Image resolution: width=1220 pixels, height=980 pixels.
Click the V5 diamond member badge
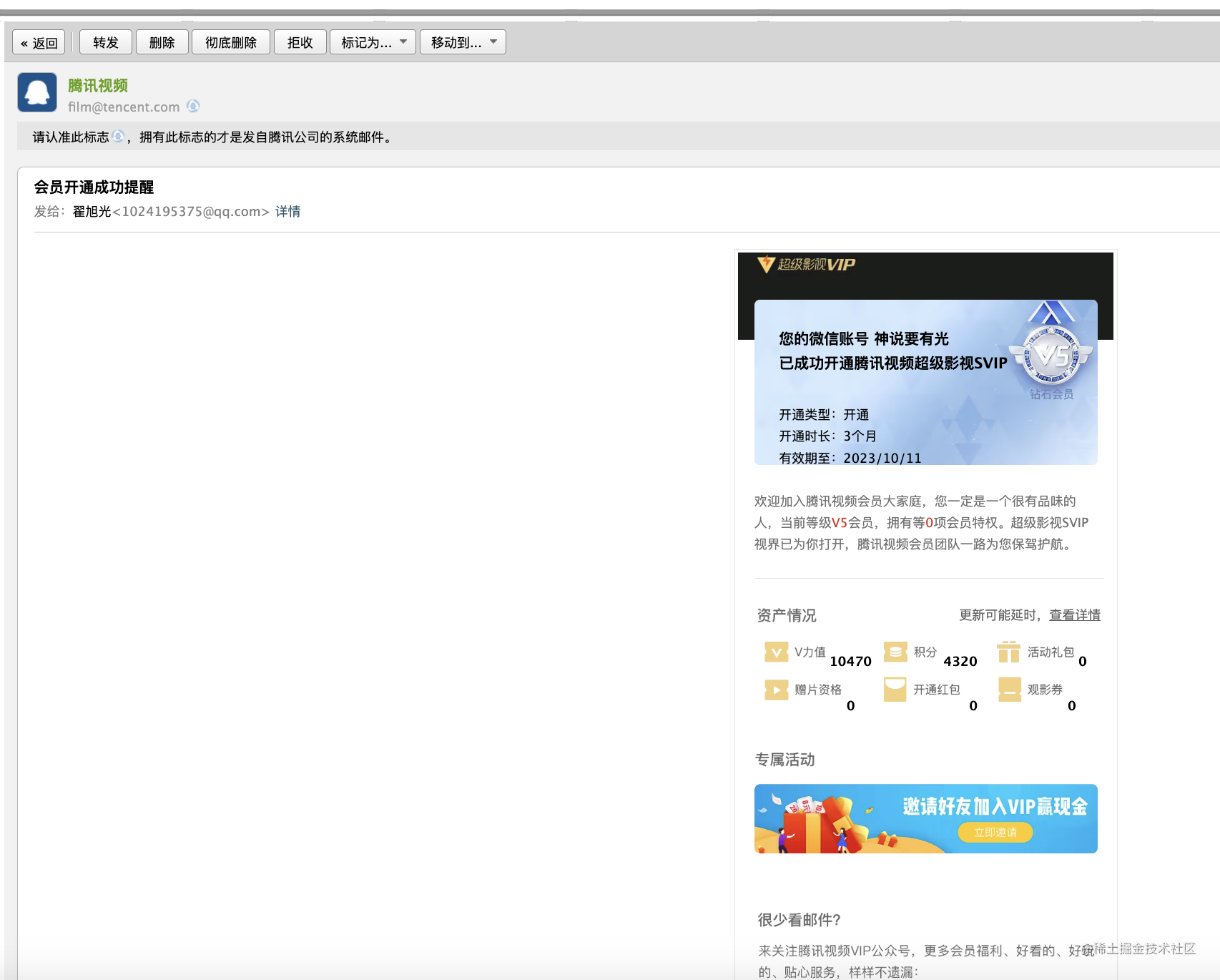click(x=1051, y=355)
